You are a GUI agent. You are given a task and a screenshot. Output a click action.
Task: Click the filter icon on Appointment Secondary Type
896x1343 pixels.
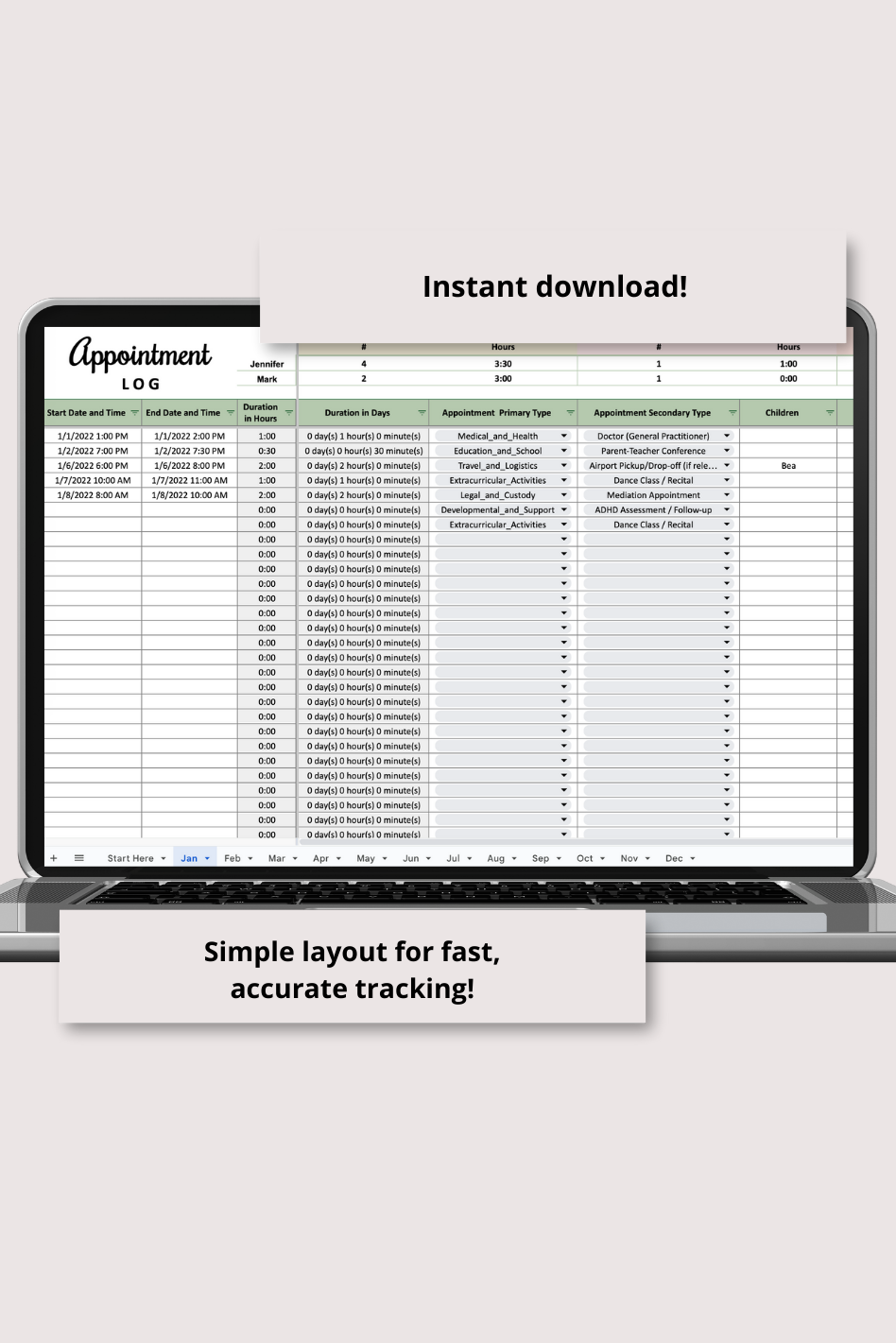734,413
